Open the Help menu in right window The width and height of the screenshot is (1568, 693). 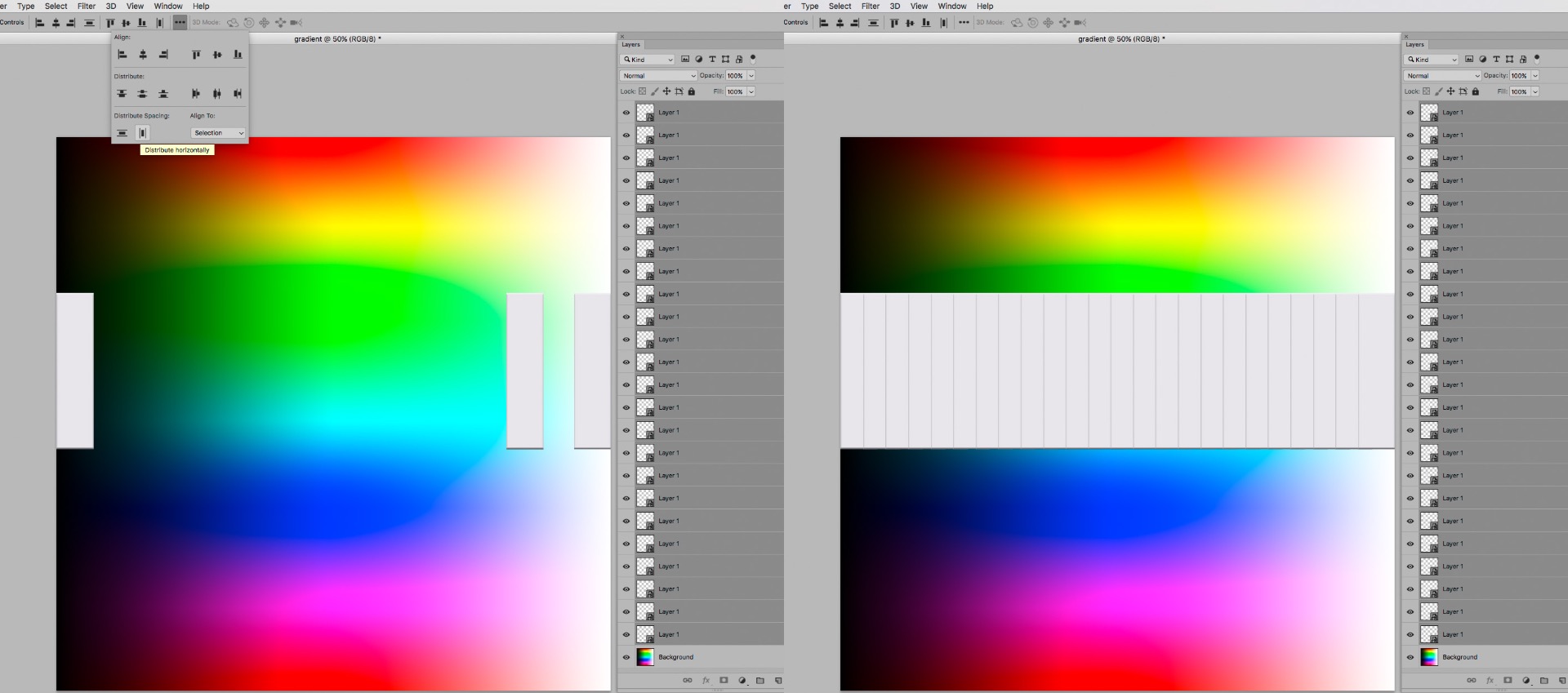pyautogui.click(x=985, y=6)
